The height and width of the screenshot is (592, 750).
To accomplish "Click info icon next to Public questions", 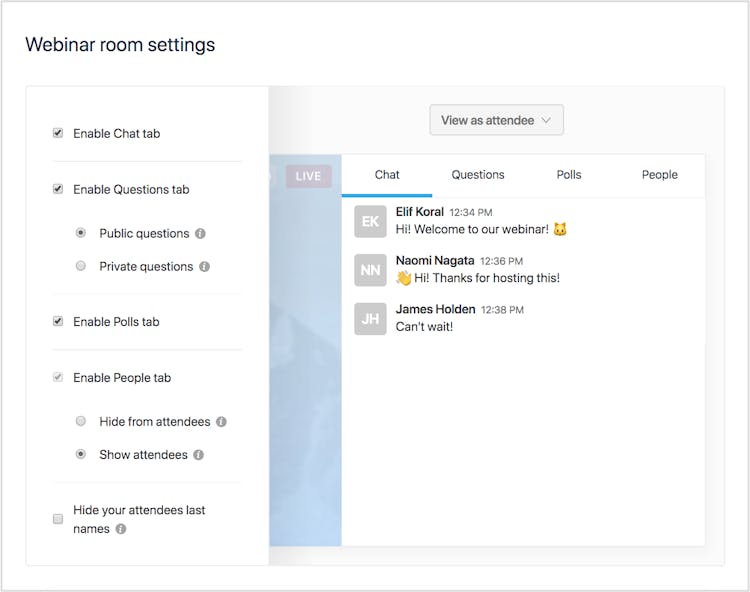I will click(200, 234).
